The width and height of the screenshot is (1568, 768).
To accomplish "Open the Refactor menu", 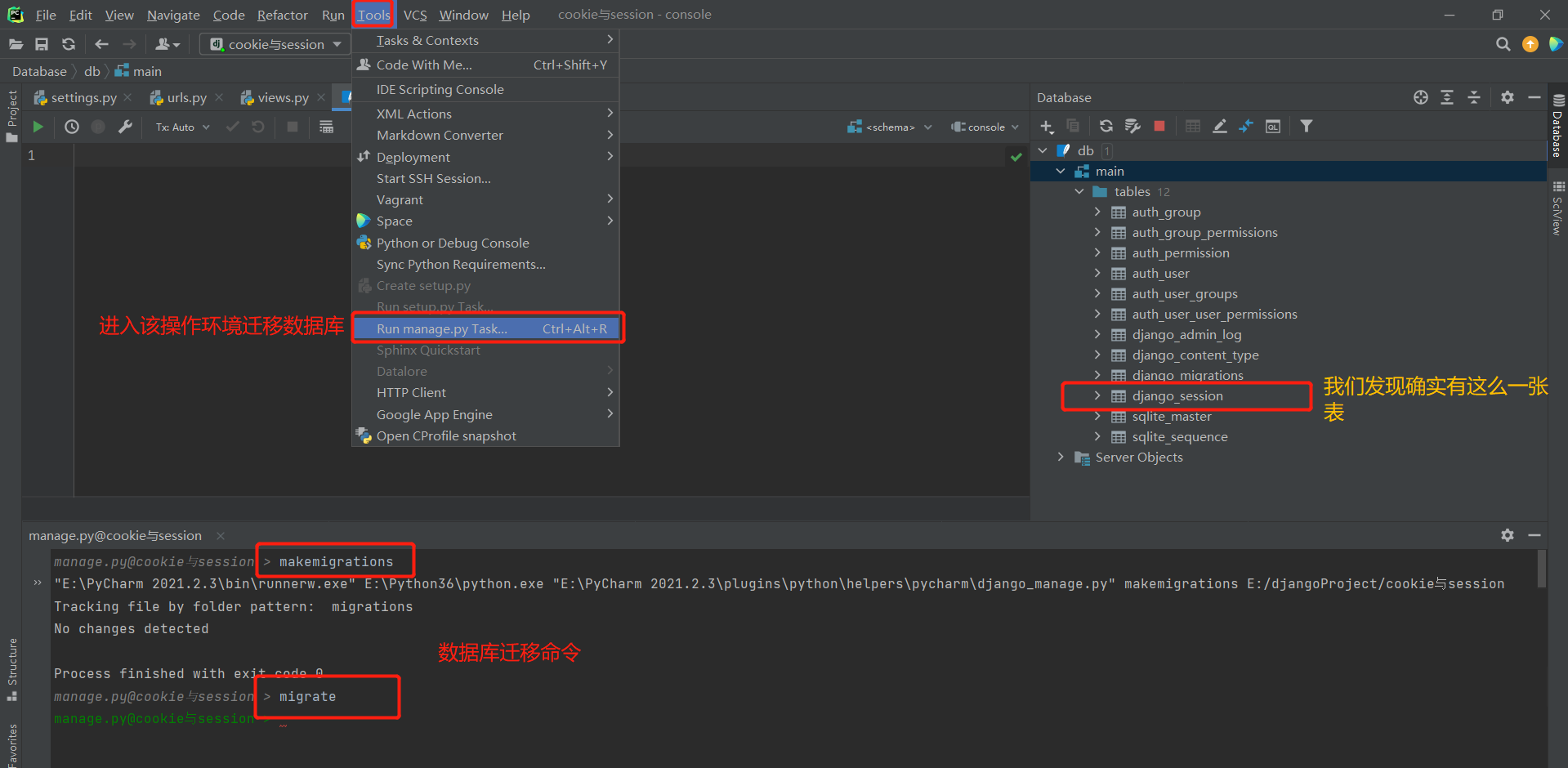I will click(x=282, y=15).
